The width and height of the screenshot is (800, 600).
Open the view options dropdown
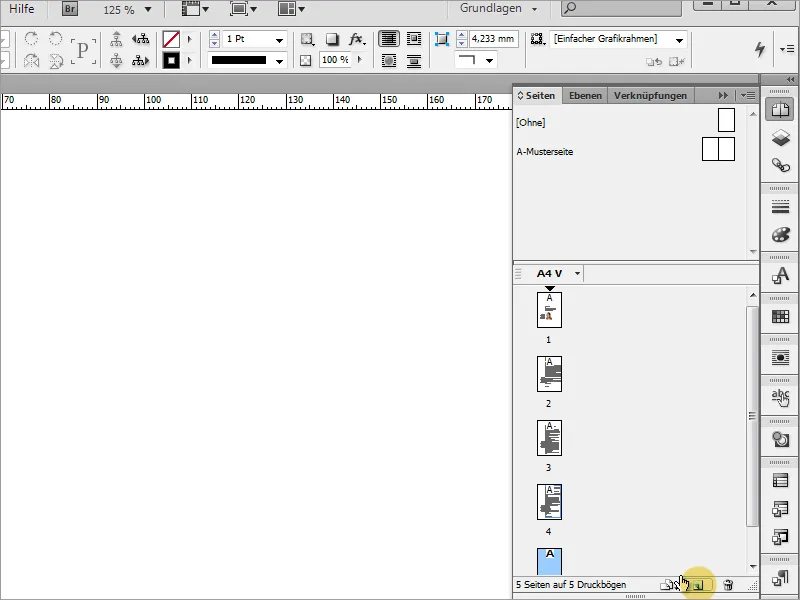195,9
